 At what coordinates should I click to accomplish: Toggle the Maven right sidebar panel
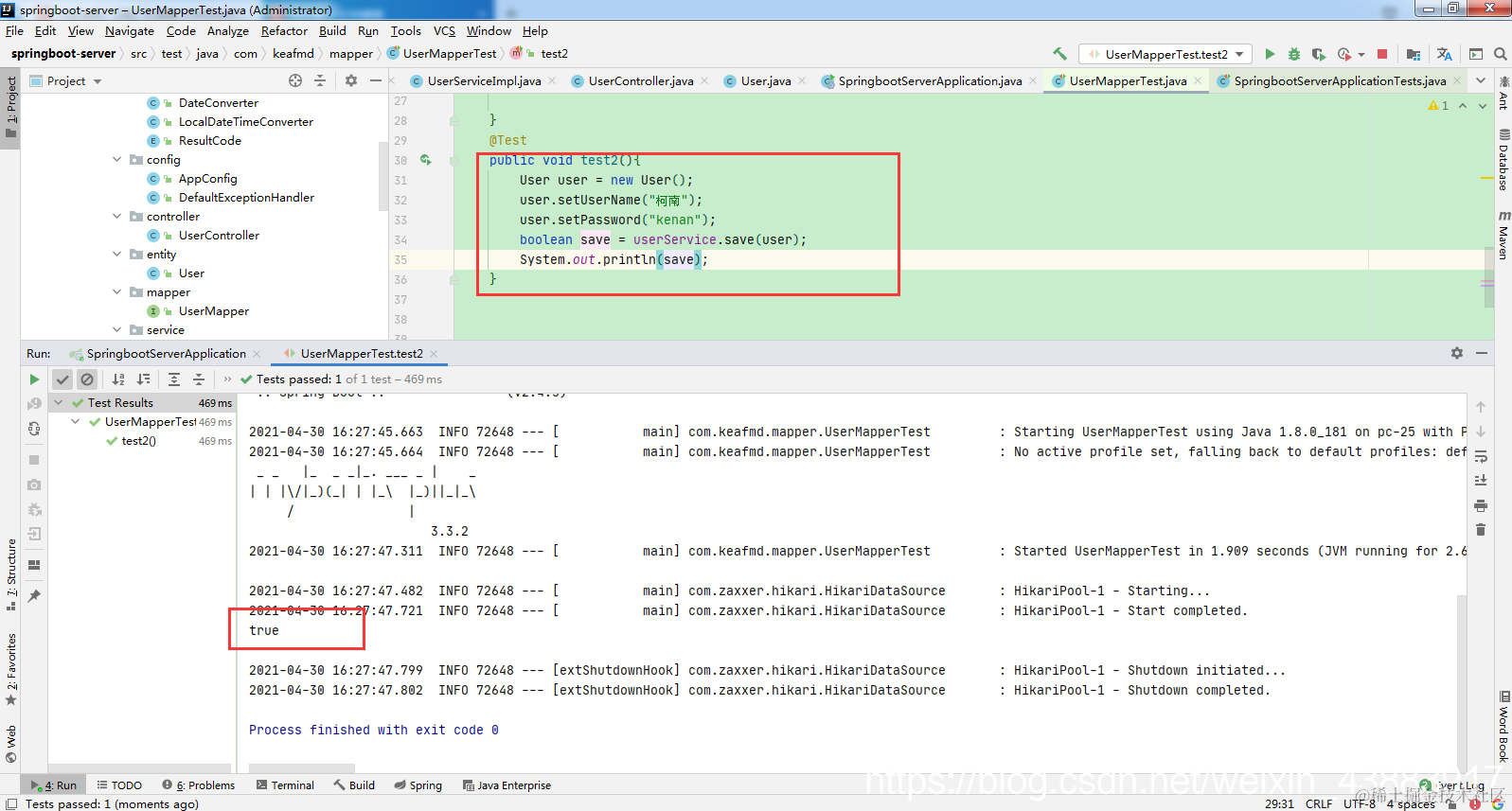1503,235
